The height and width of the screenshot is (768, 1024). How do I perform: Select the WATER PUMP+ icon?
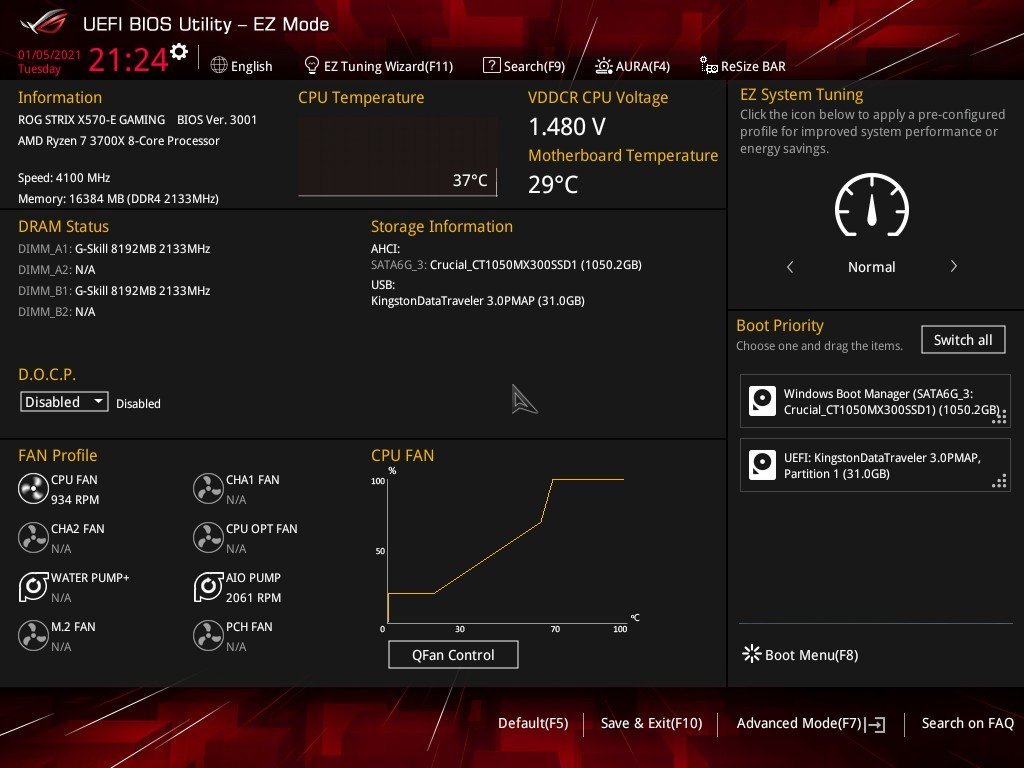click(33, 586)
